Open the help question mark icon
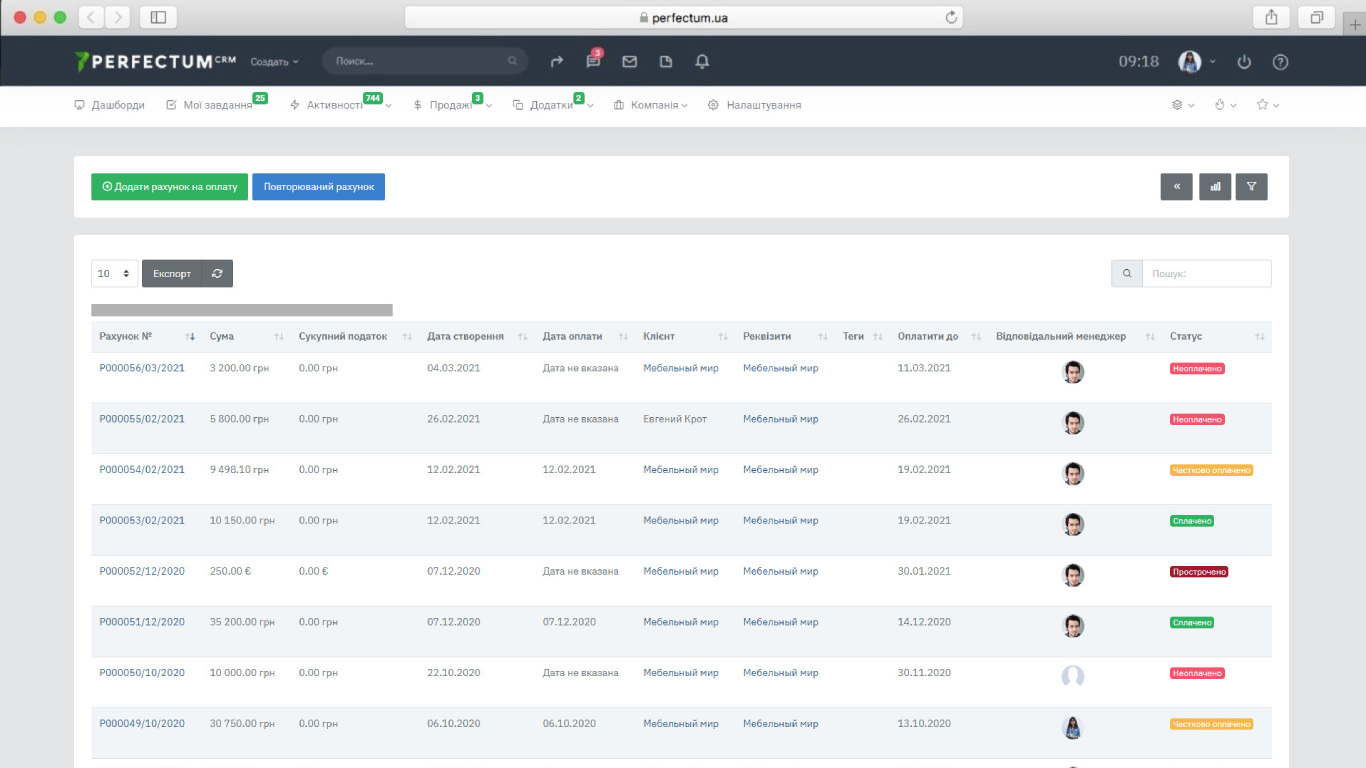 (1280, 62)
